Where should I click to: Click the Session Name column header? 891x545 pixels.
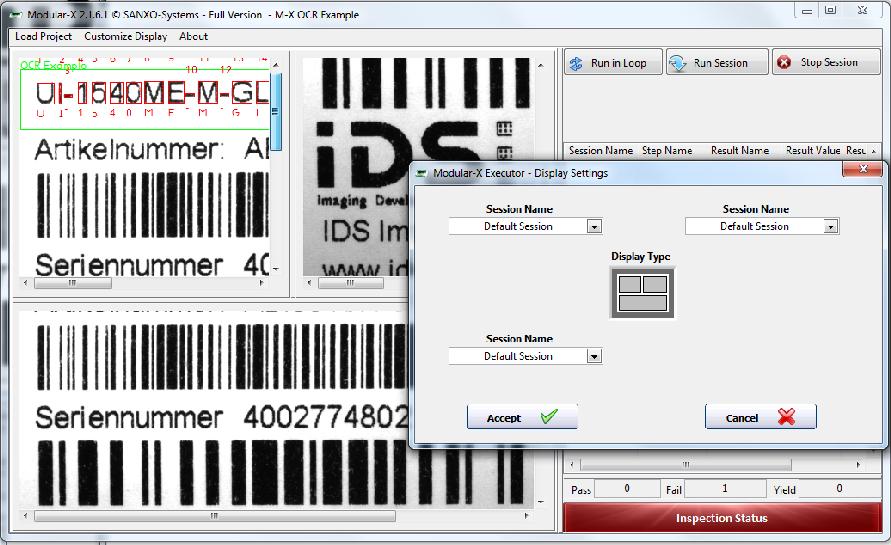coord(601,151)
